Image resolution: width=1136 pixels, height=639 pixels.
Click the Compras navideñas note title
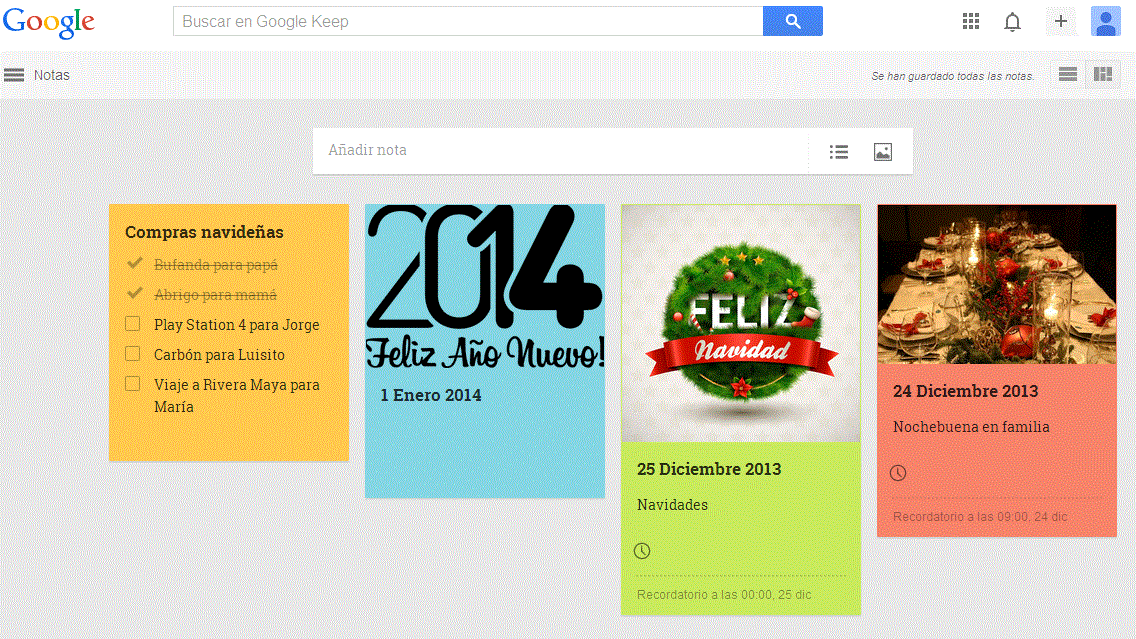pyautogui.click(x=204, y=232)
